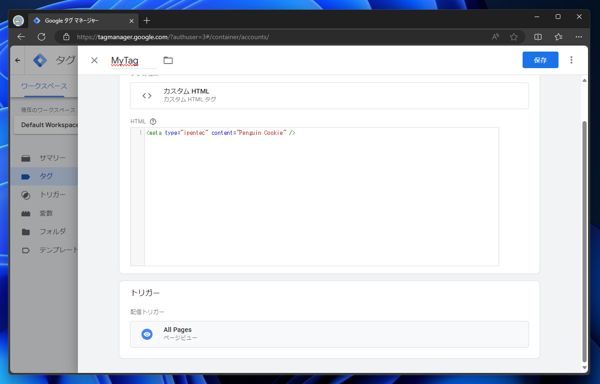This screenshot has width=600, height=384.
Task: Click the Google Tag Manager logo
Action: click(40, 60)
